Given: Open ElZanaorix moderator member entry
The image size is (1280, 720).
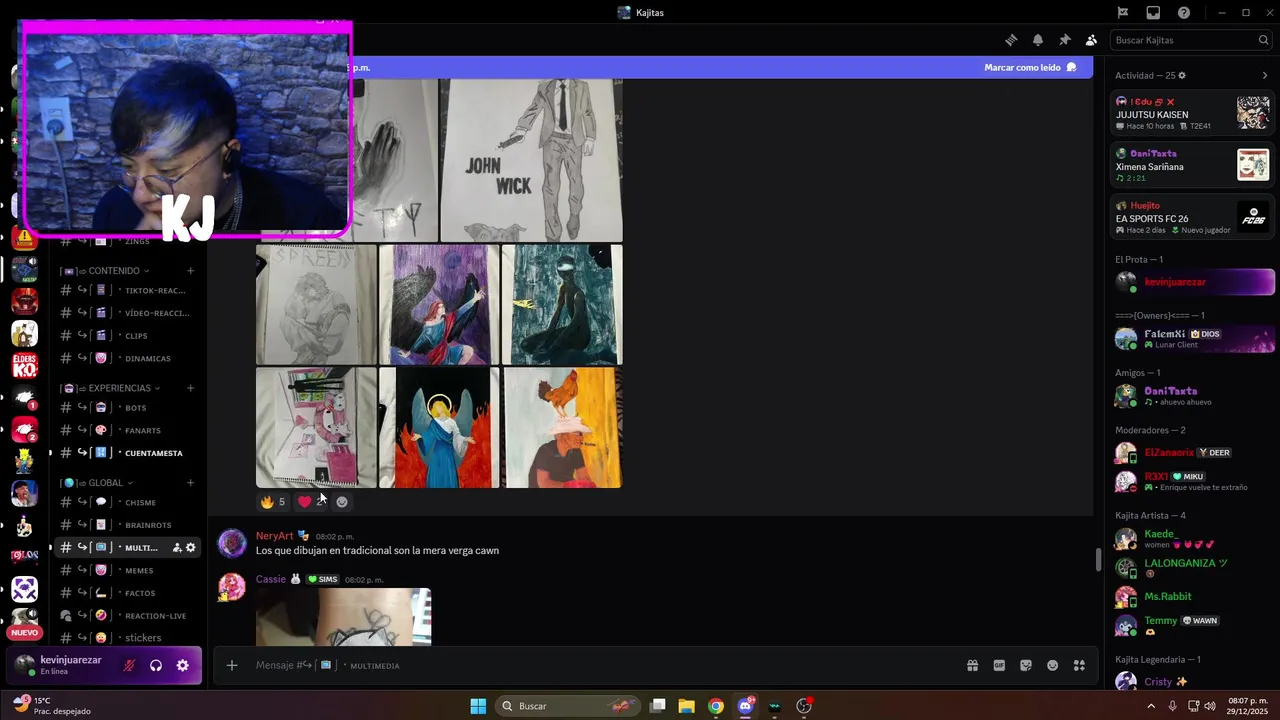Looking at the screenshot, I should tap(1193, 452).
